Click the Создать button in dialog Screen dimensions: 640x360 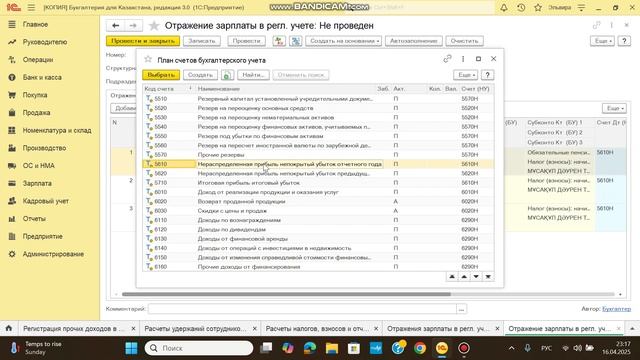tap(200, 75)
